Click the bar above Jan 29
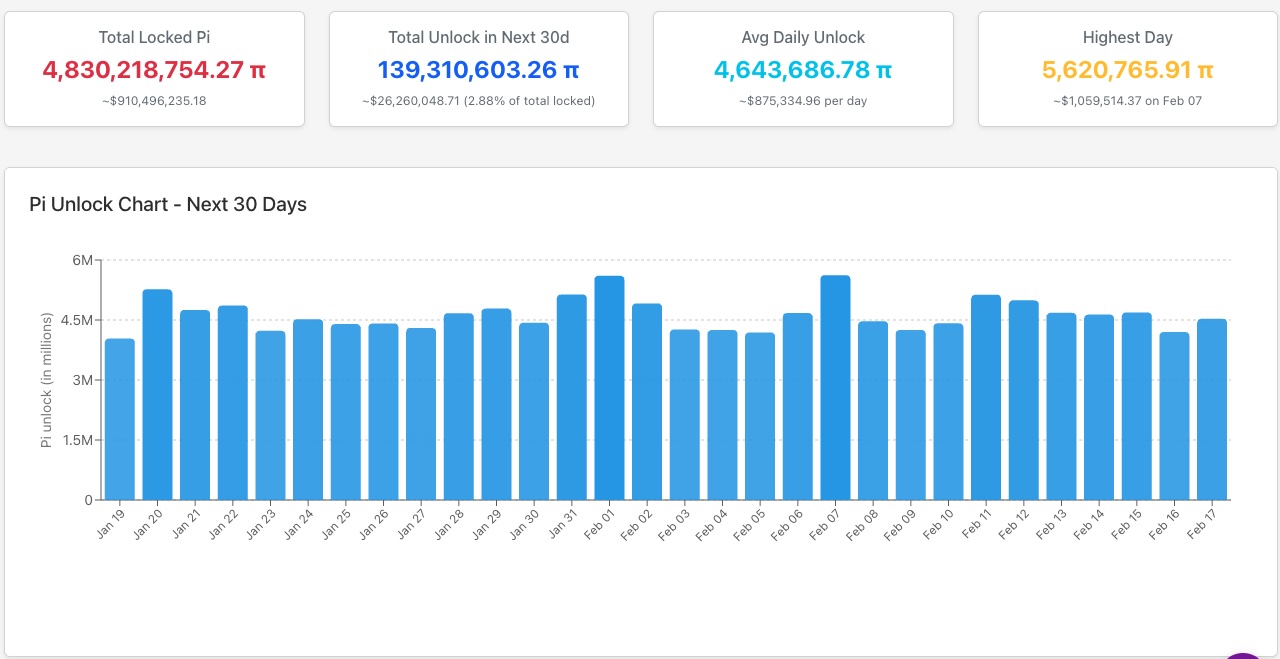This screenshot has width=1280, height=659. (x=496, y=404)
